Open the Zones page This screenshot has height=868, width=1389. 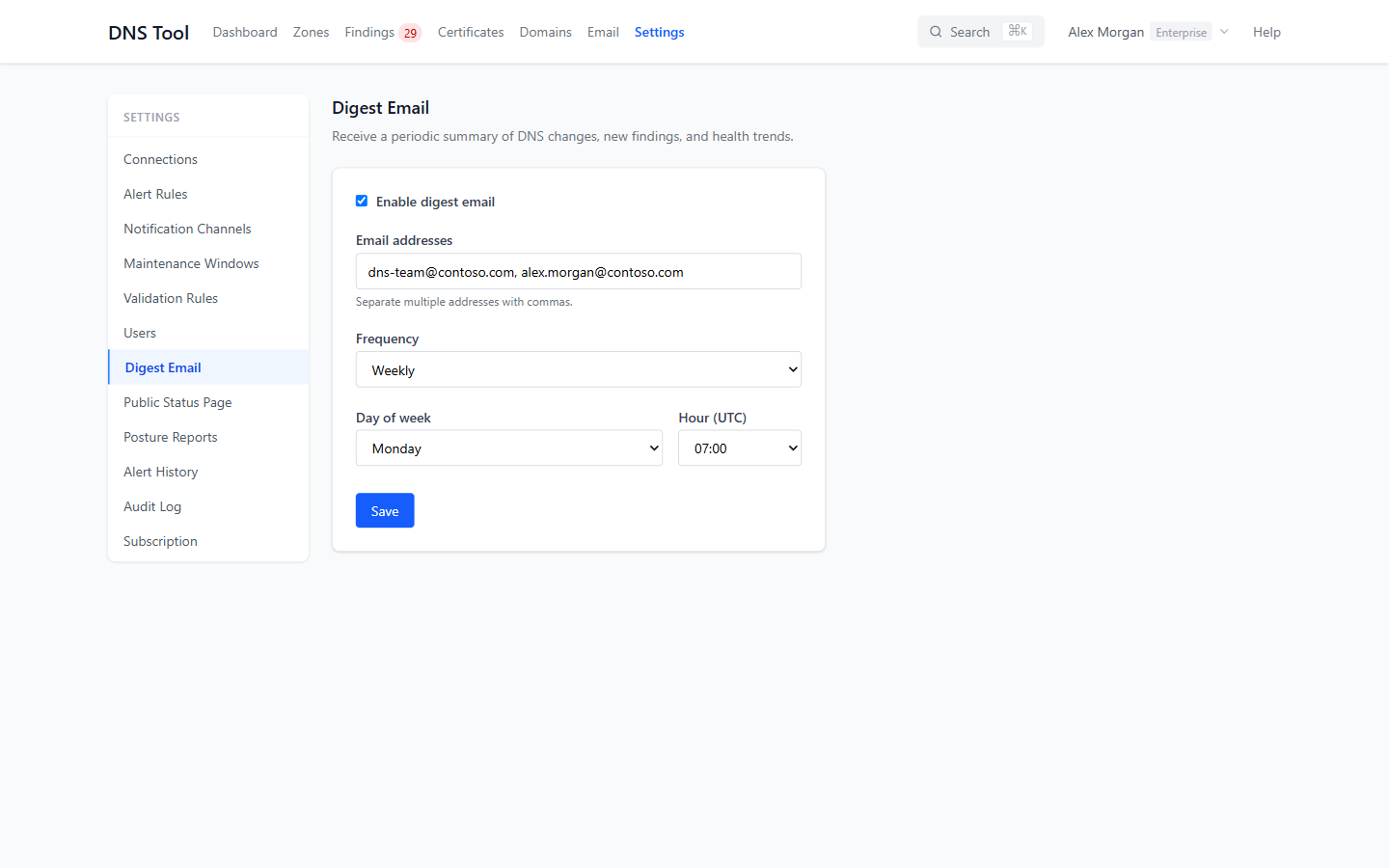[x=311, y=32]
